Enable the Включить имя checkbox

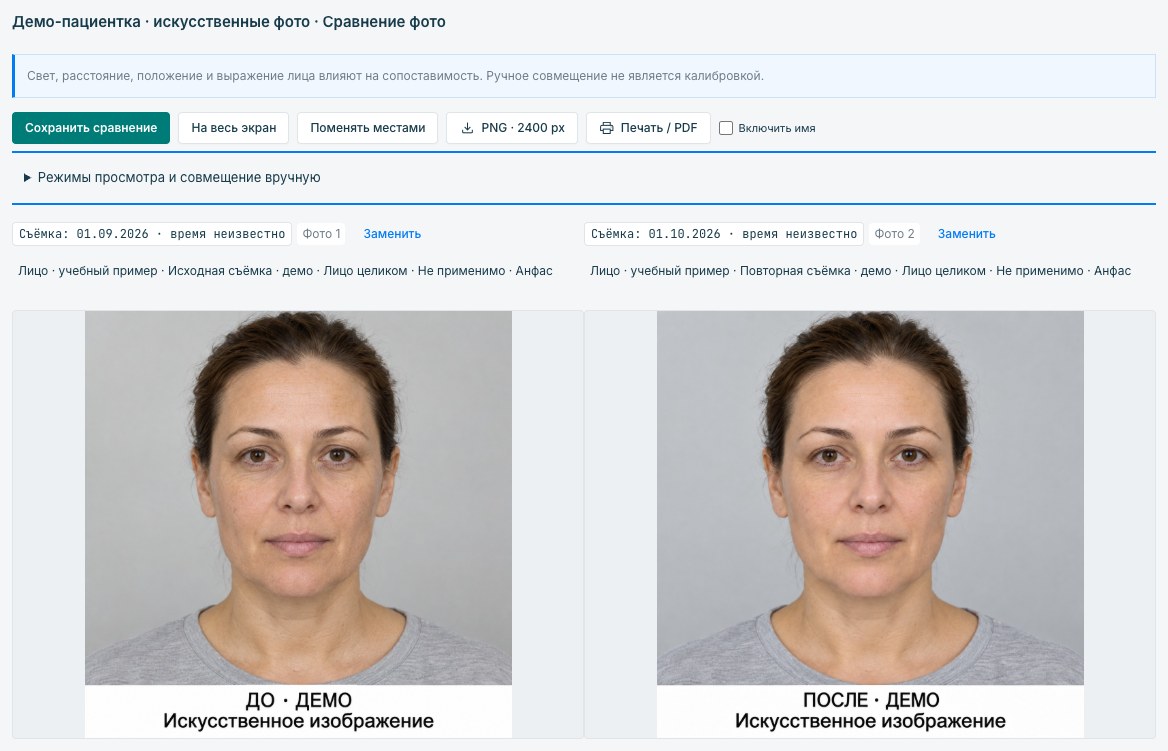[726, 128]
